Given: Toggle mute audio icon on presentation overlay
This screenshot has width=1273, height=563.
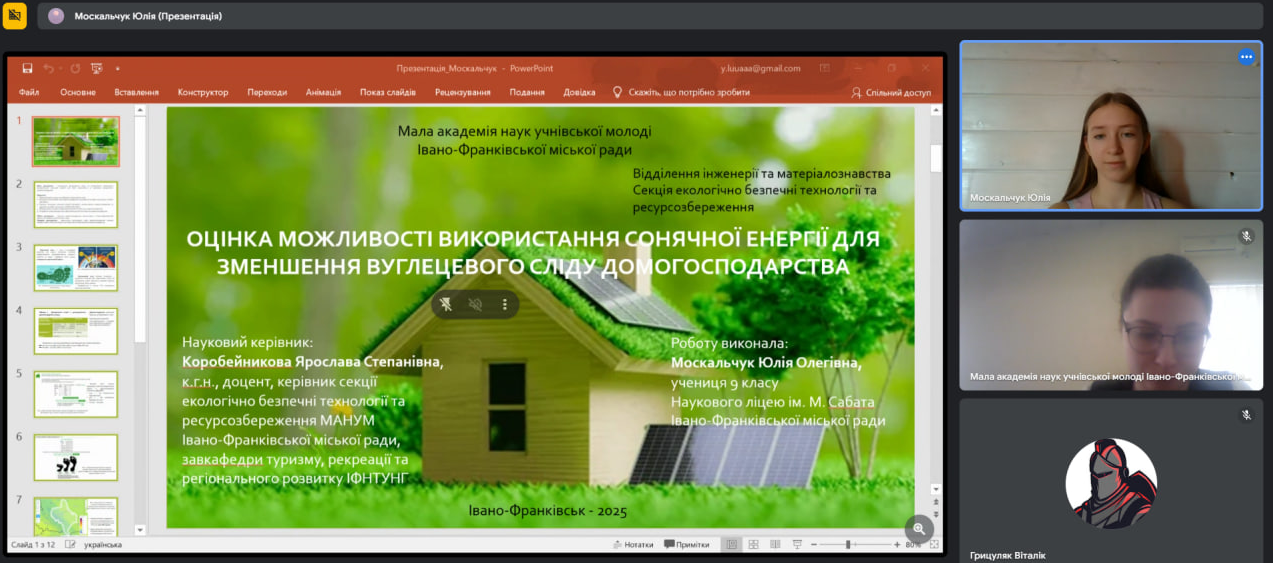Looking at the screenshot, I should (x=475, y=304).
